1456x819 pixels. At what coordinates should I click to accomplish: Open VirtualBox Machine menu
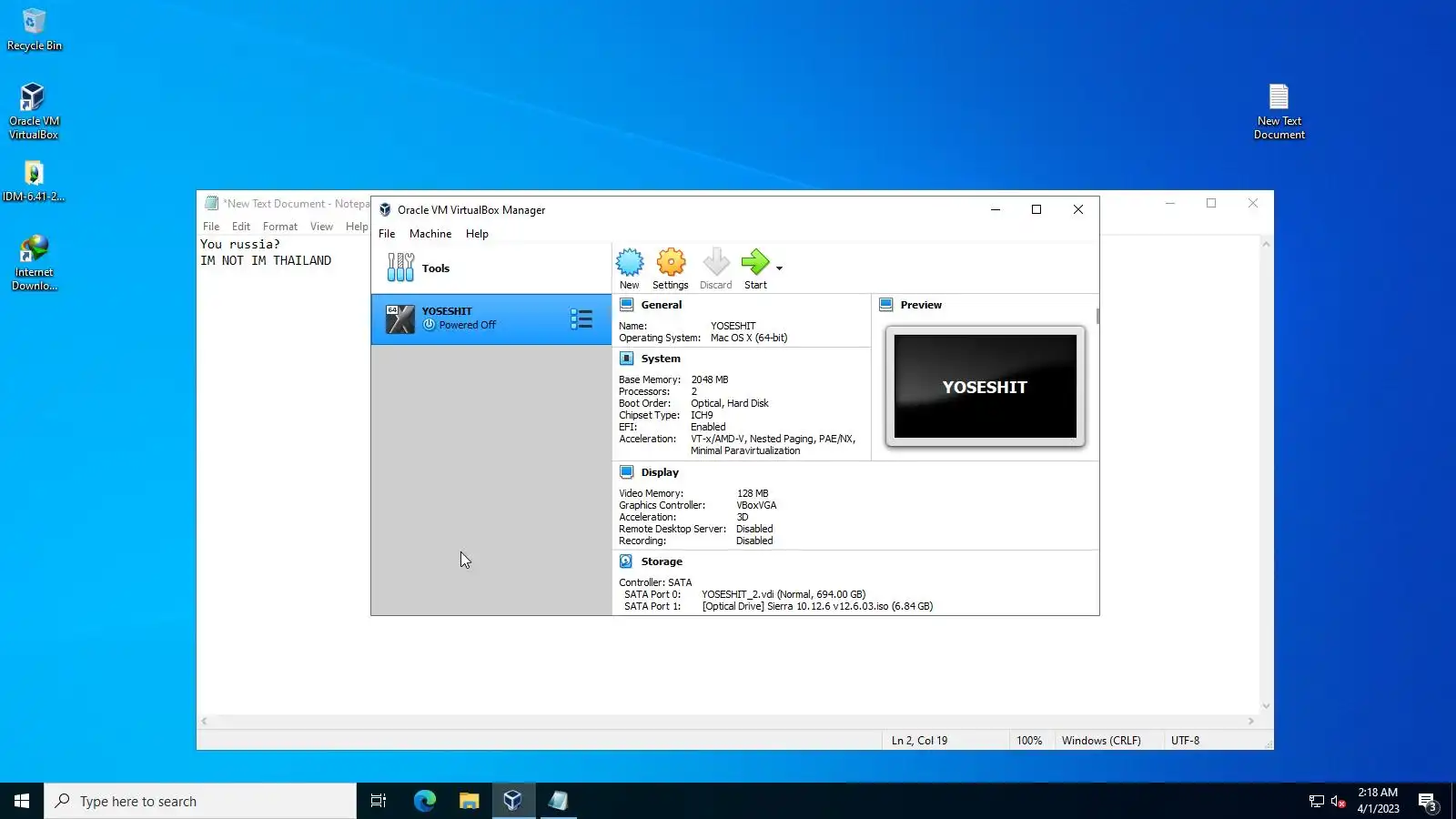430,234
